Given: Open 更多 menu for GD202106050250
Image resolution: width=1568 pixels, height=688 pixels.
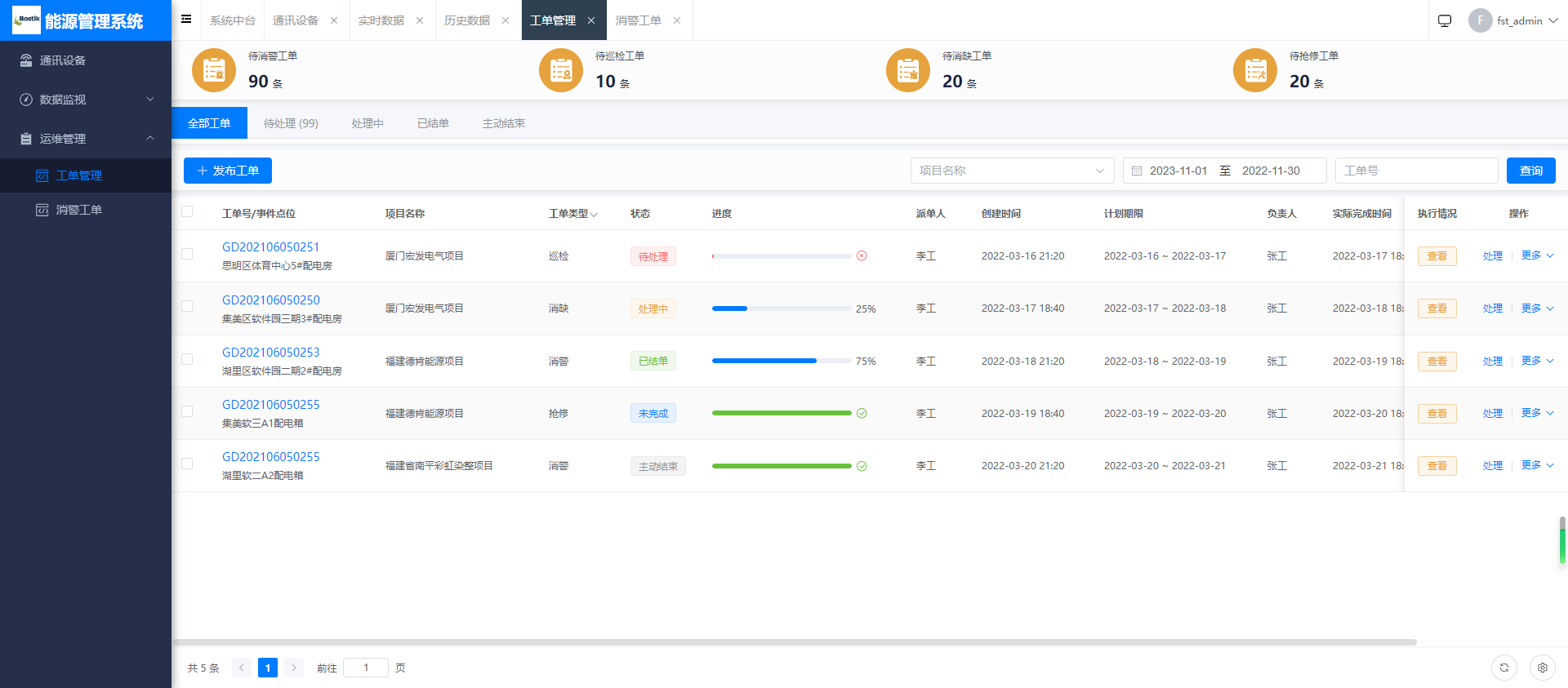Looking at the screenshot, I should click(1538, 308).
